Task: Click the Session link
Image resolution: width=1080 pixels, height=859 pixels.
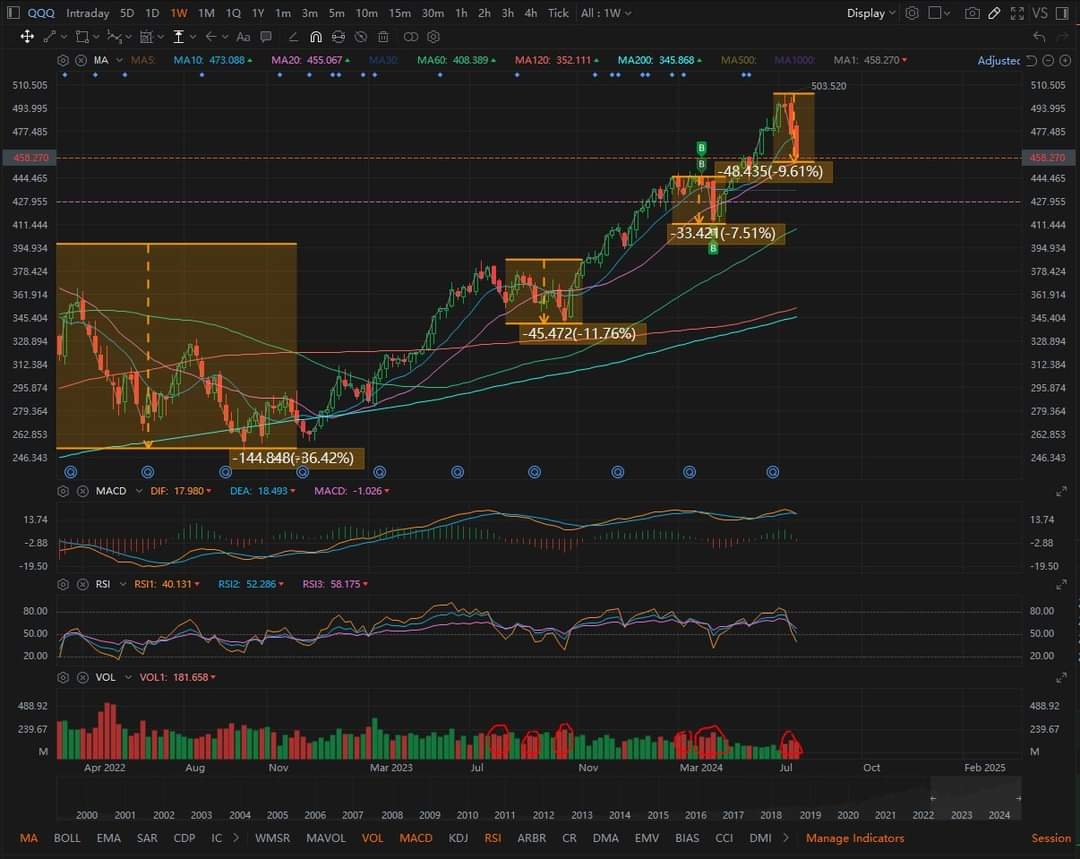Action: pos(1051,838)
